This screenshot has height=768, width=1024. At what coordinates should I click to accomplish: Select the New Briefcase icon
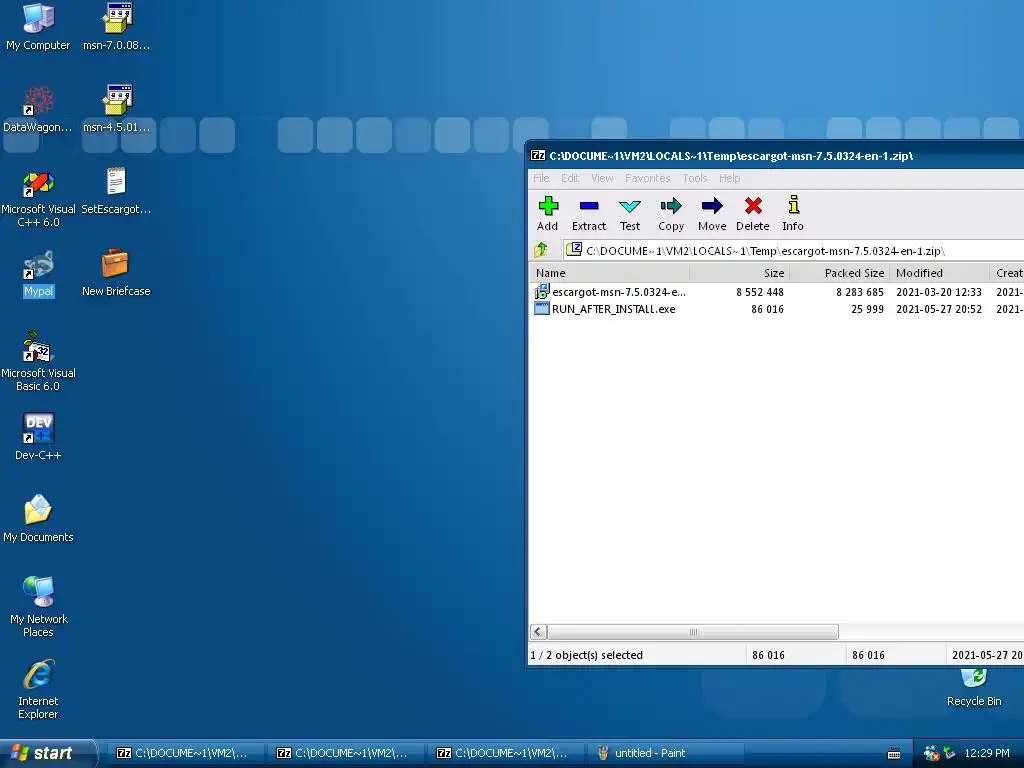(x=116, y=274)
